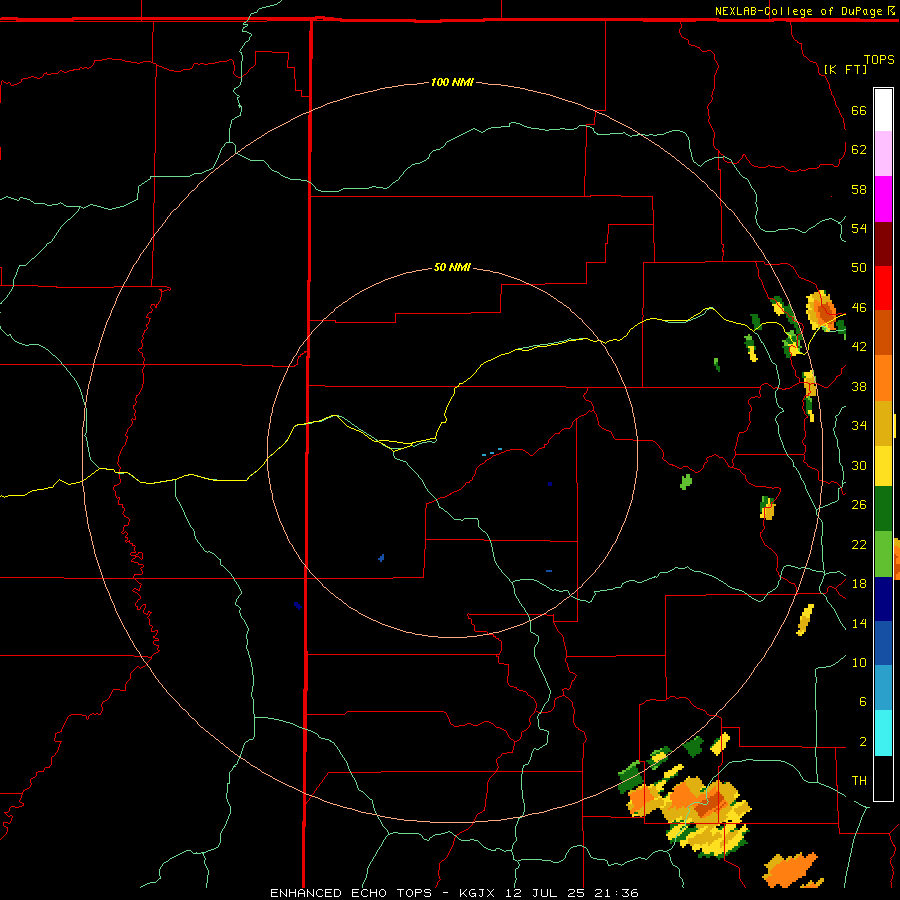Screen dimensions: 900x900
Task: Click the '26' legend value
Action: (859, 505)
